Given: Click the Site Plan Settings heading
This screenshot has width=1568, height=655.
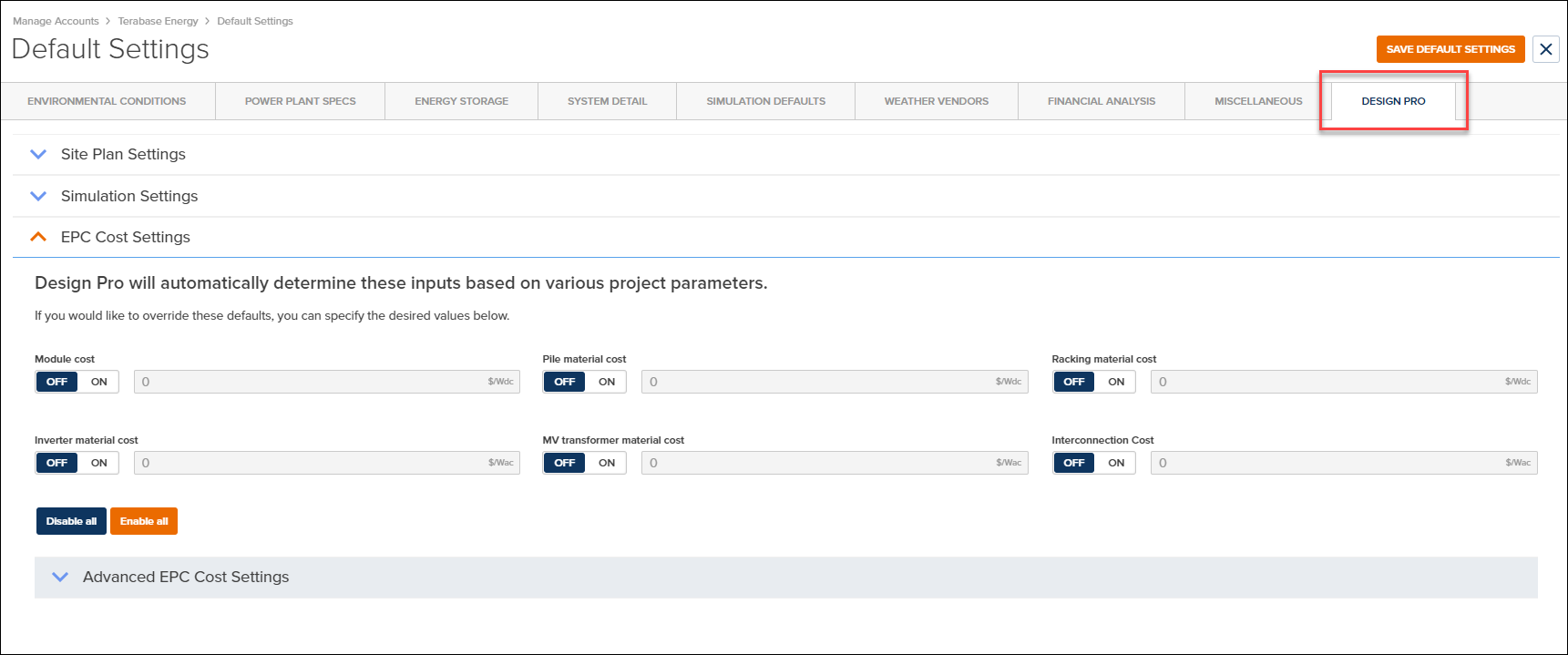Looking at the screenshot, I should click(x=123, y=154).
